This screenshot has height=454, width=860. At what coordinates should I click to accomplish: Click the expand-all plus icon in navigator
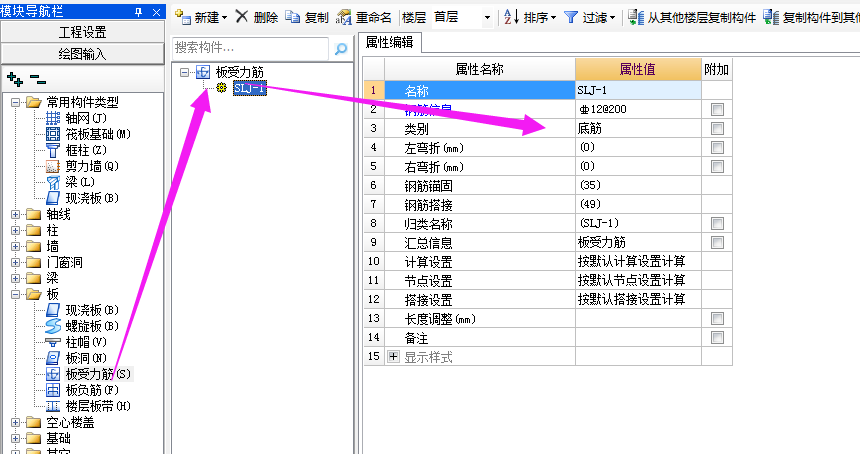15,80
